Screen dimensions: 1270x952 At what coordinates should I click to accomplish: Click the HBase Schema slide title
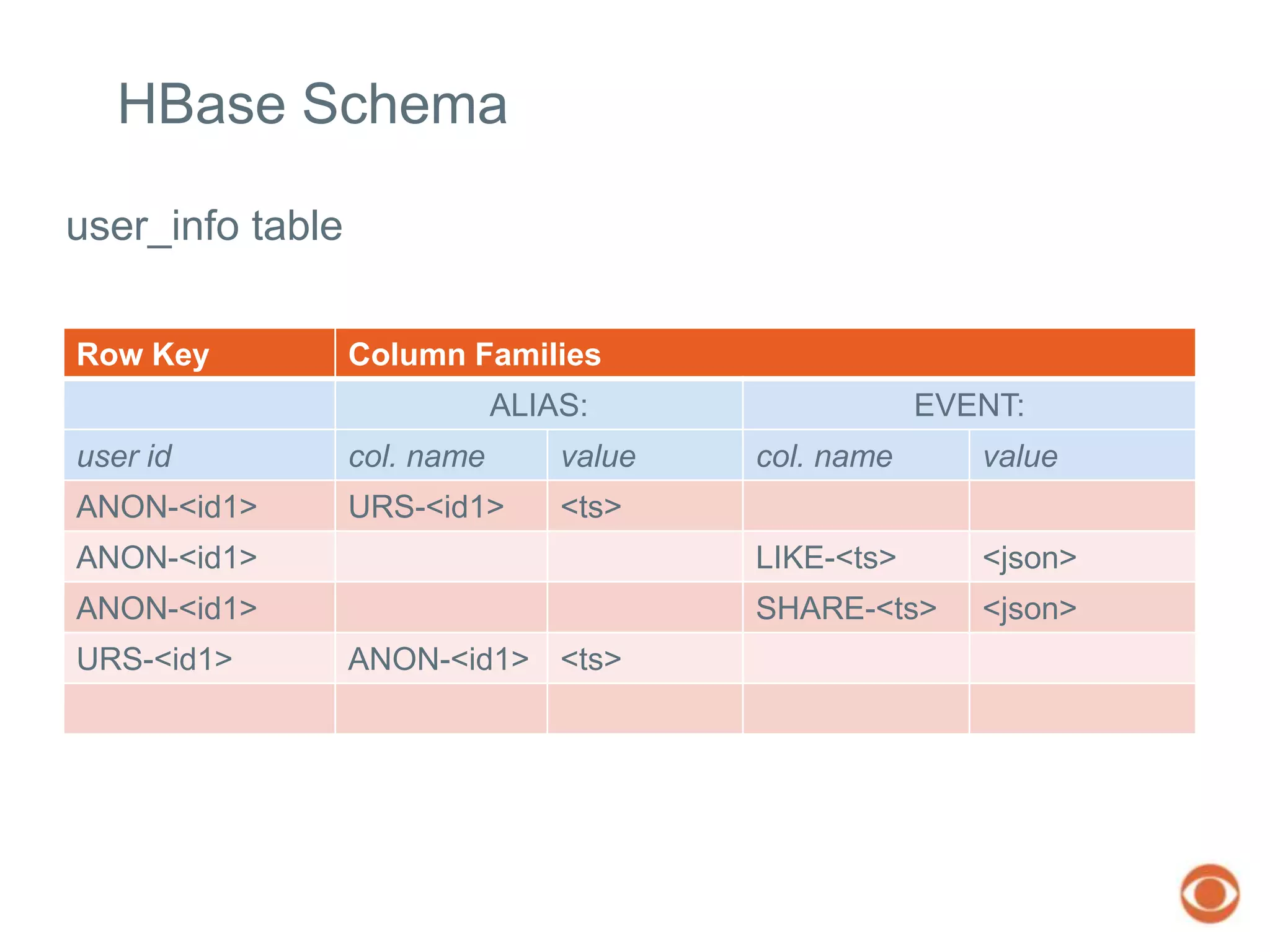pos(313,104)
